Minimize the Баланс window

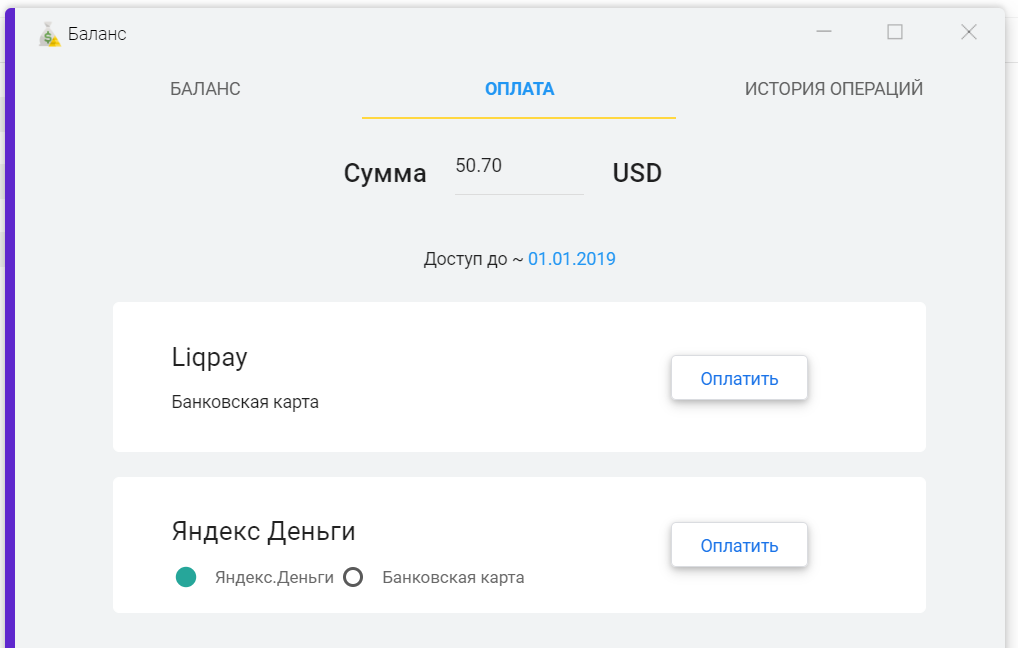coord(824,32)
